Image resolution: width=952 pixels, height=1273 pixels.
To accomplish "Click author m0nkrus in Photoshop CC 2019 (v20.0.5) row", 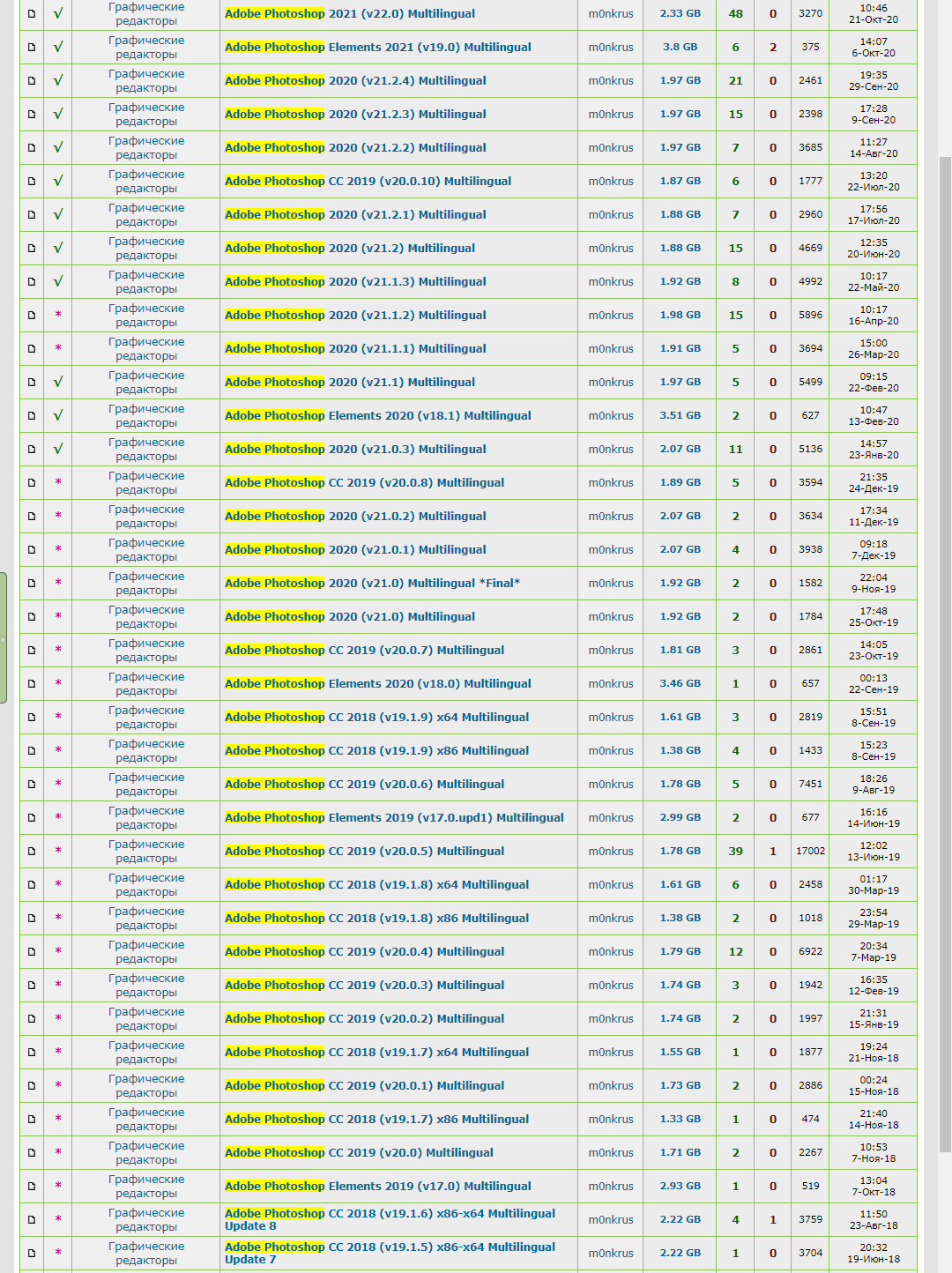I will 611,852.
